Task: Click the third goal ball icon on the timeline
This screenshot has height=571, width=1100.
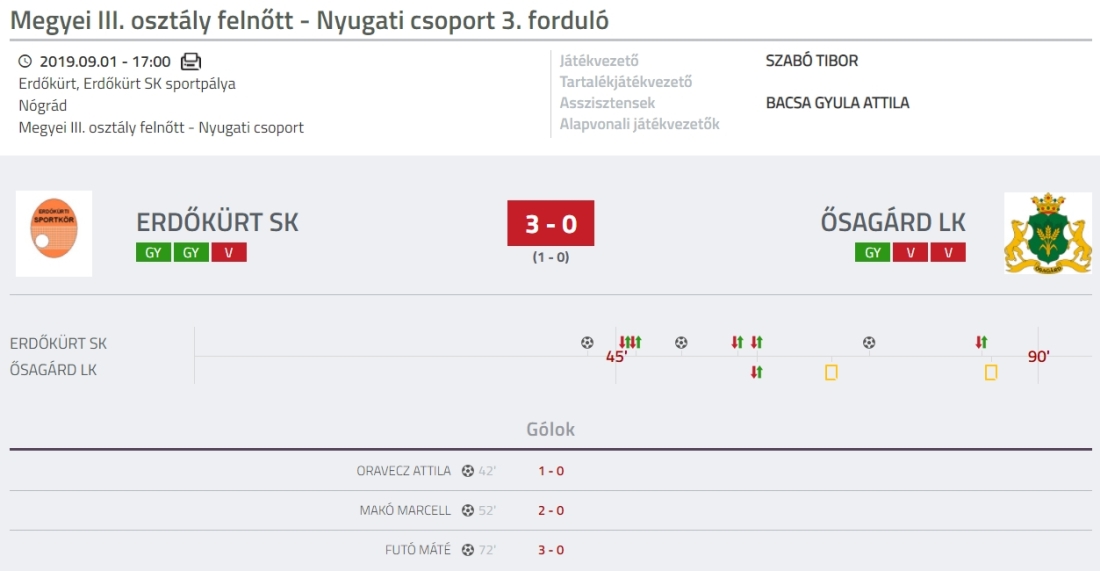Action: [869, 342]
